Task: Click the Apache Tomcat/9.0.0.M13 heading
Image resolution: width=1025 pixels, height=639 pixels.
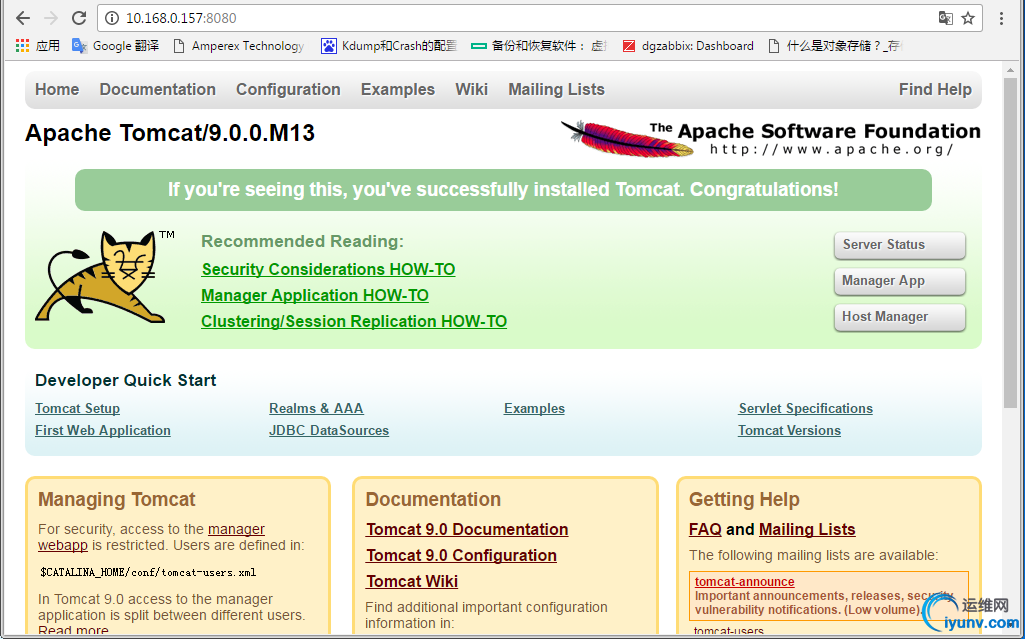Action: click(x=170, y=133)
